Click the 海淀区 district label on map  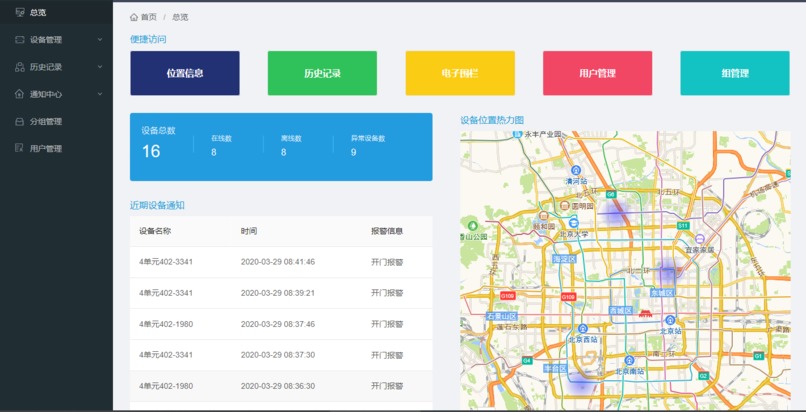click(x=563, y=259)
